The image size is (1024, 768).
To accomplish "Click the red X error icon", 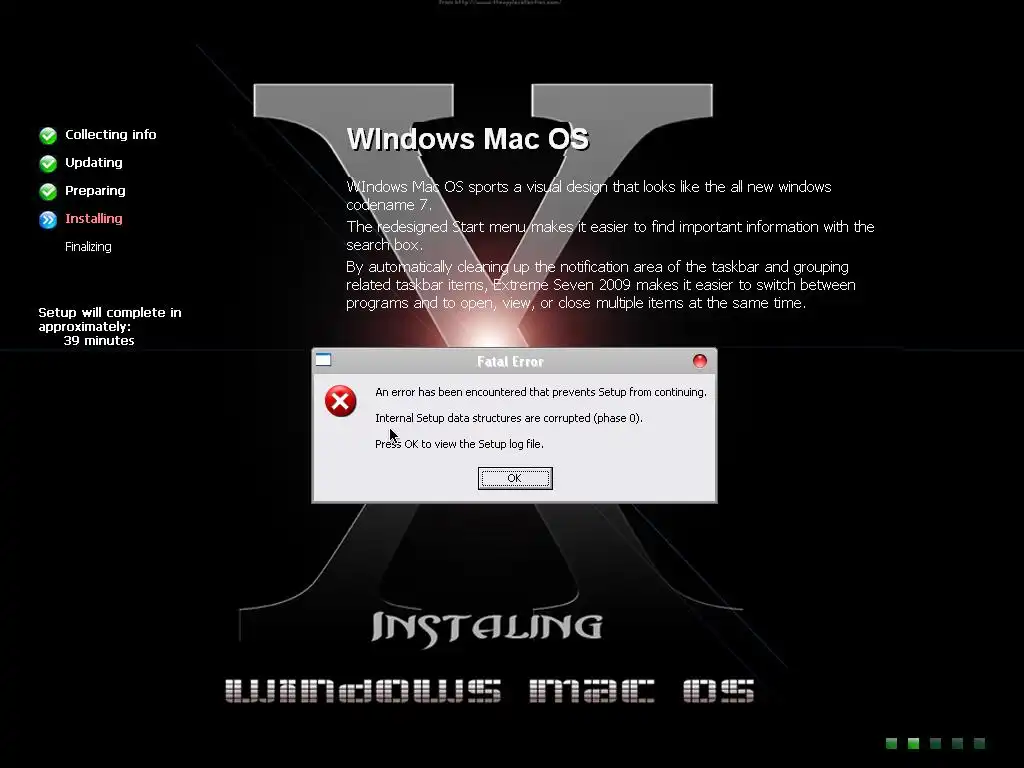I will (340, 401).
